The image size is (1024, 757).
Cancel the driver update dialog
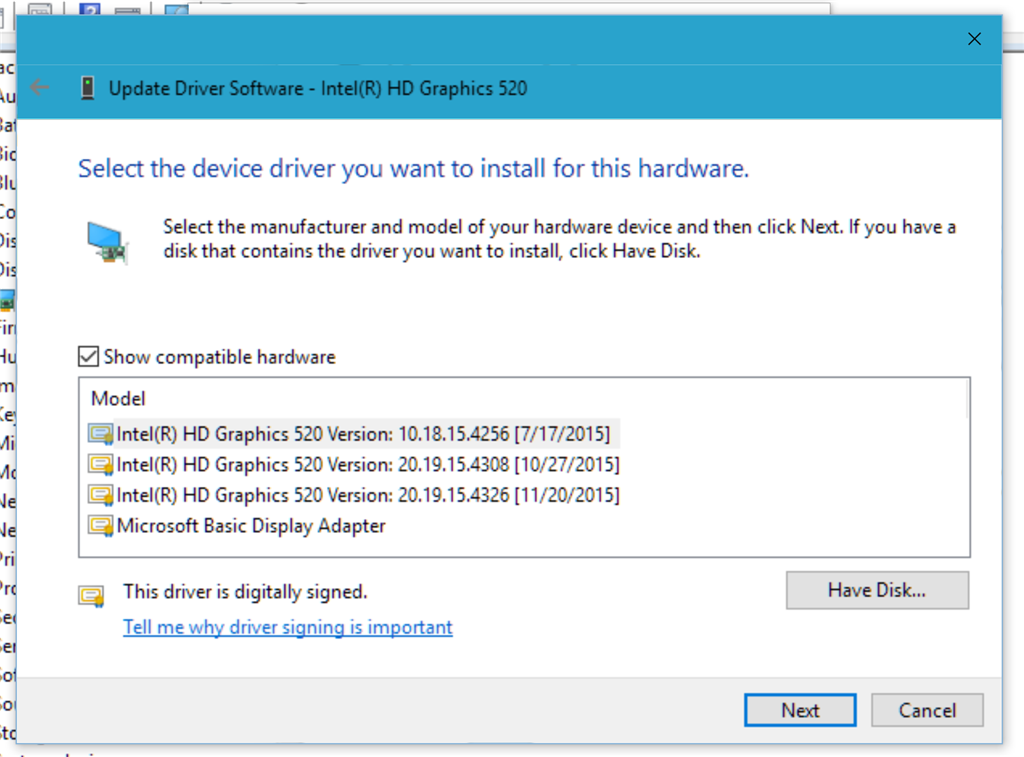pyautogui.click(x=927, y=710)
